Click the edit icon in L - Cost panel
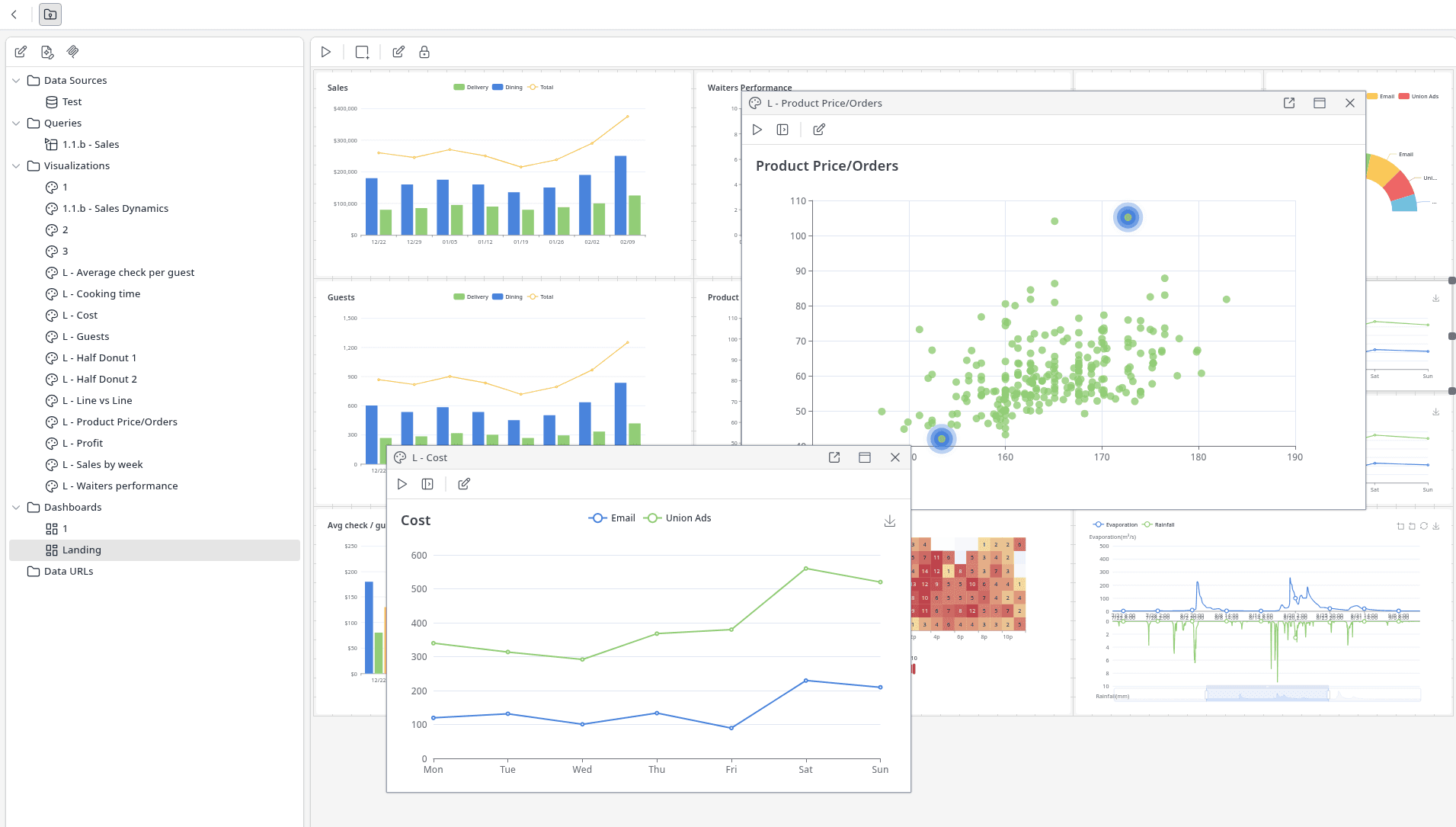The height and width of the screenshot is (827, 1456). 464,484
